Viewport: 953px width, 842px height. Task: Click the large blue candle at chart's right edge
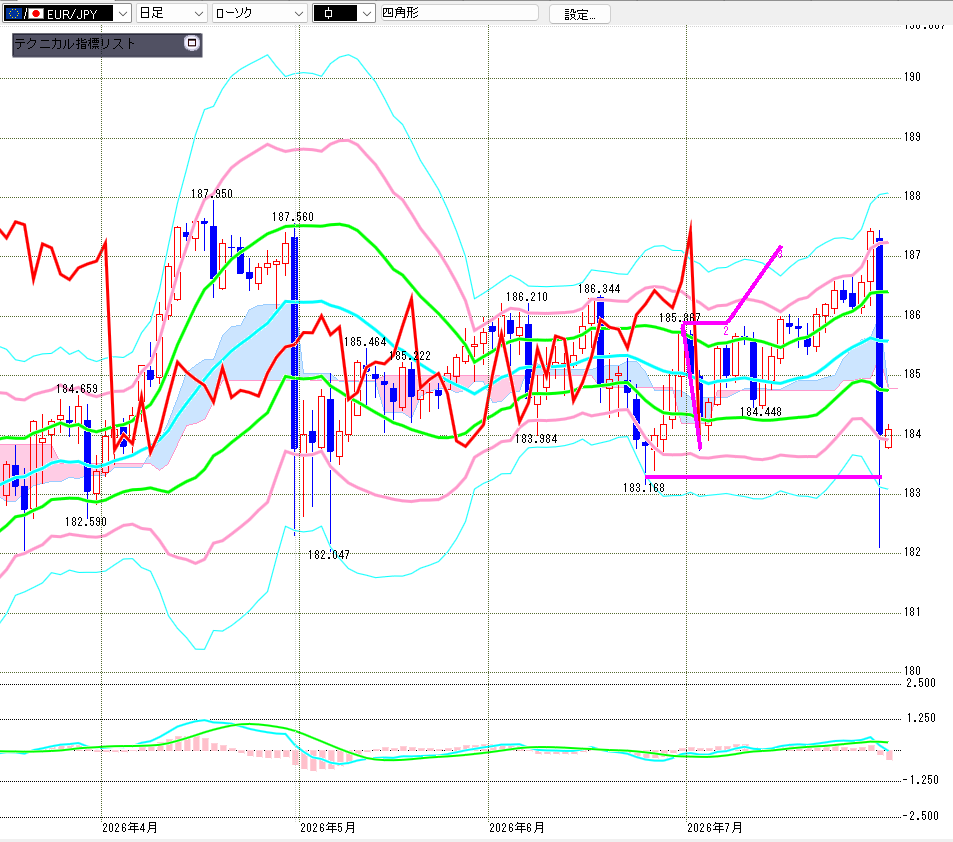(879, 337)
